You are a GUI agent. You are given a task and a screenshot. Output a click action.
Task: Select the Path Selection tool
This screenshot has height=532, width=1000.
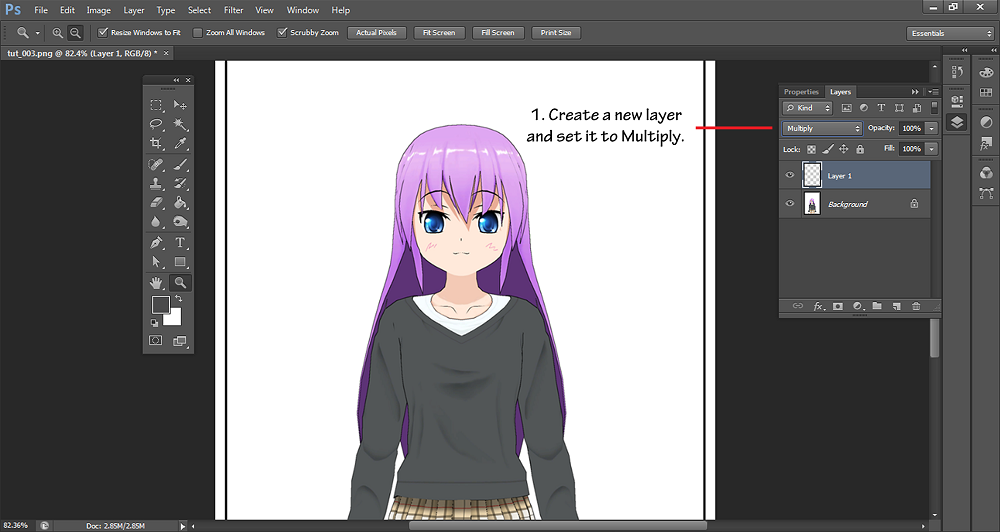pyautogui.click(x=156, y=262)
